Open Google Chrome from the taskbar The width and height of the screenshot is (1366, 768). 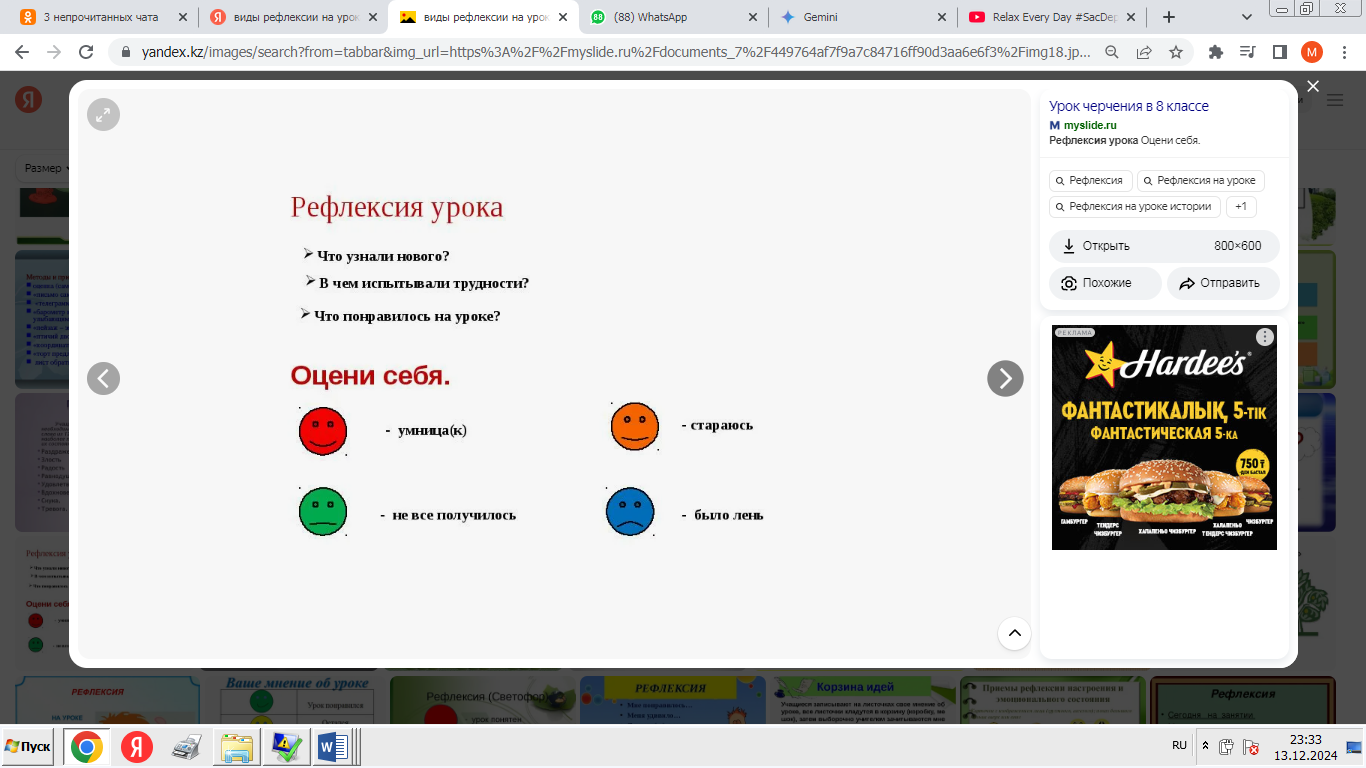[x=86, y=747]
